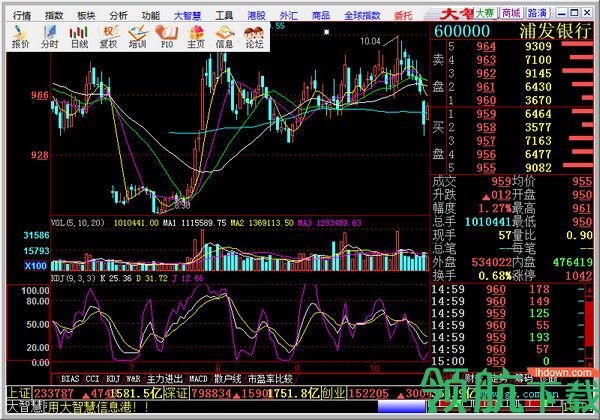Click the 10.04 high price marker

point(370,41)
